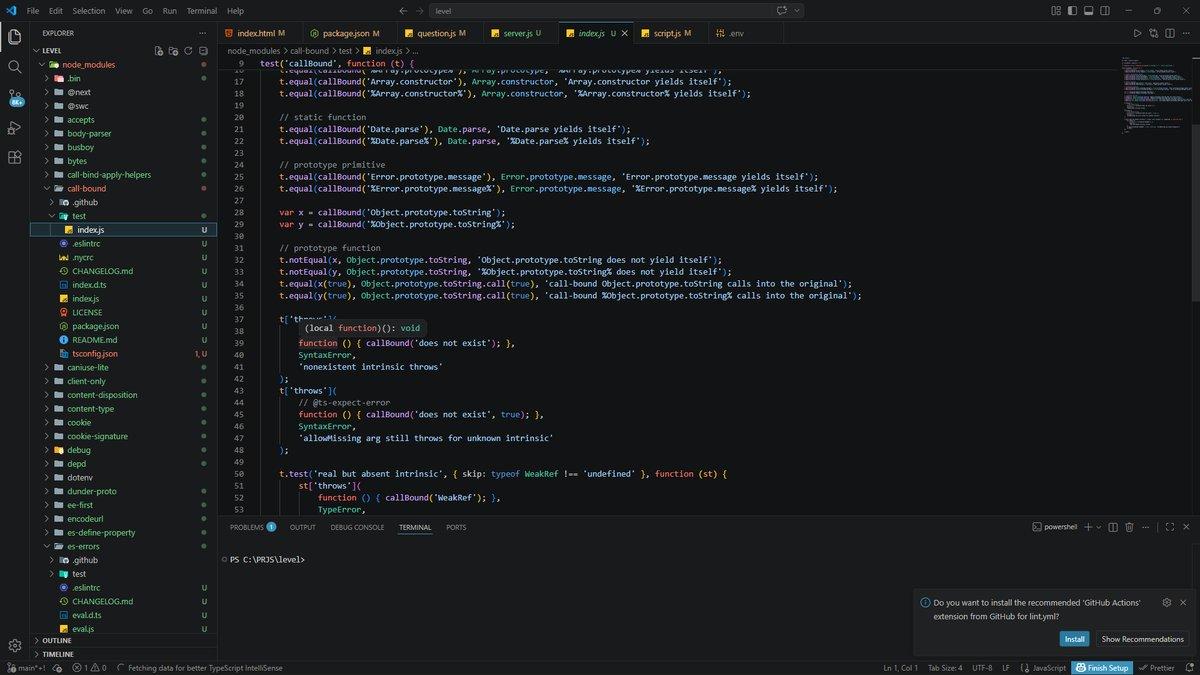Screen dimensions: 1200x675
Task: Create a new file in LEVEL explorer
Action: (x=158, y=50)
